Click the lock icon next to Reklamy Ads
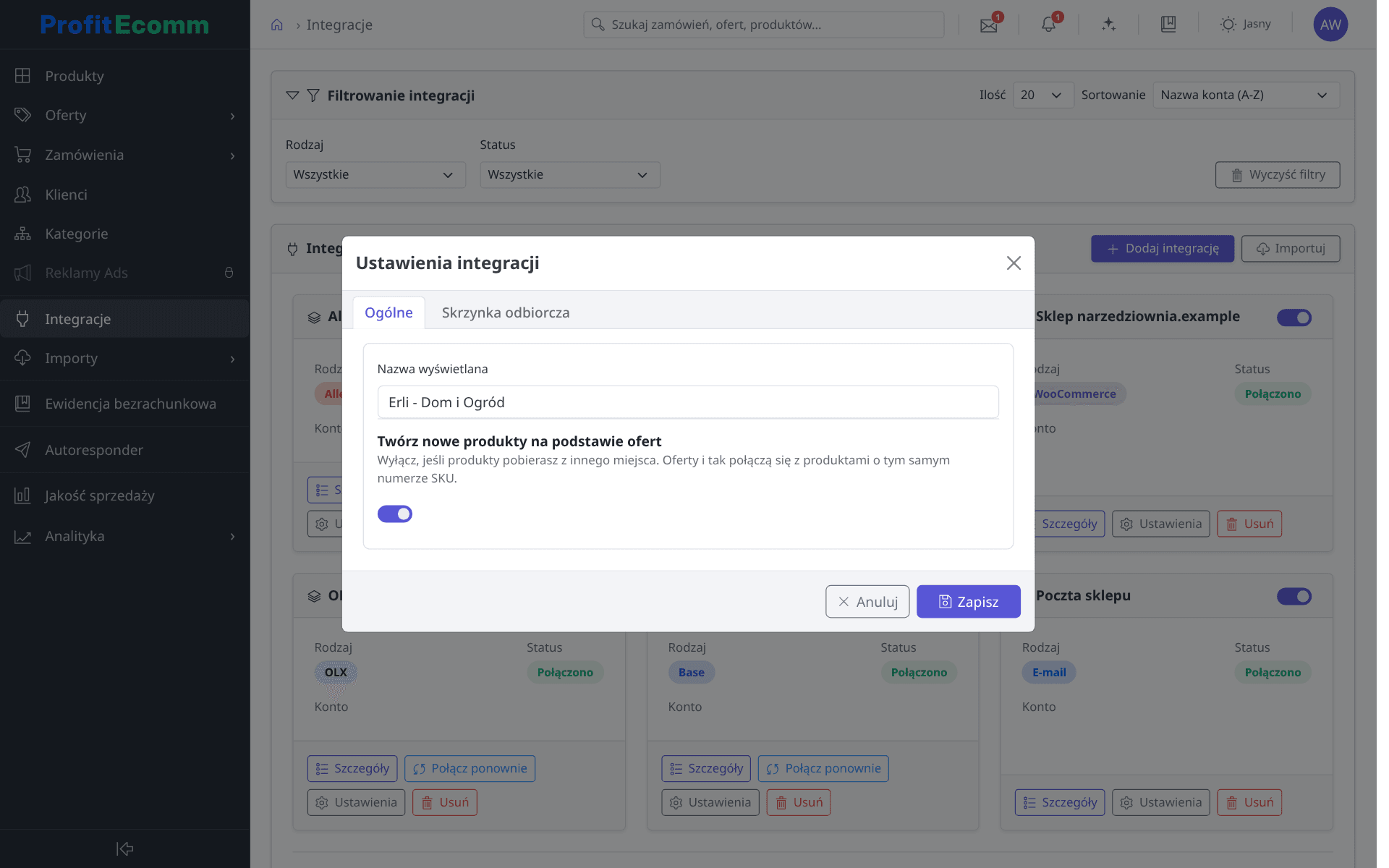 (x=229, y=273)
